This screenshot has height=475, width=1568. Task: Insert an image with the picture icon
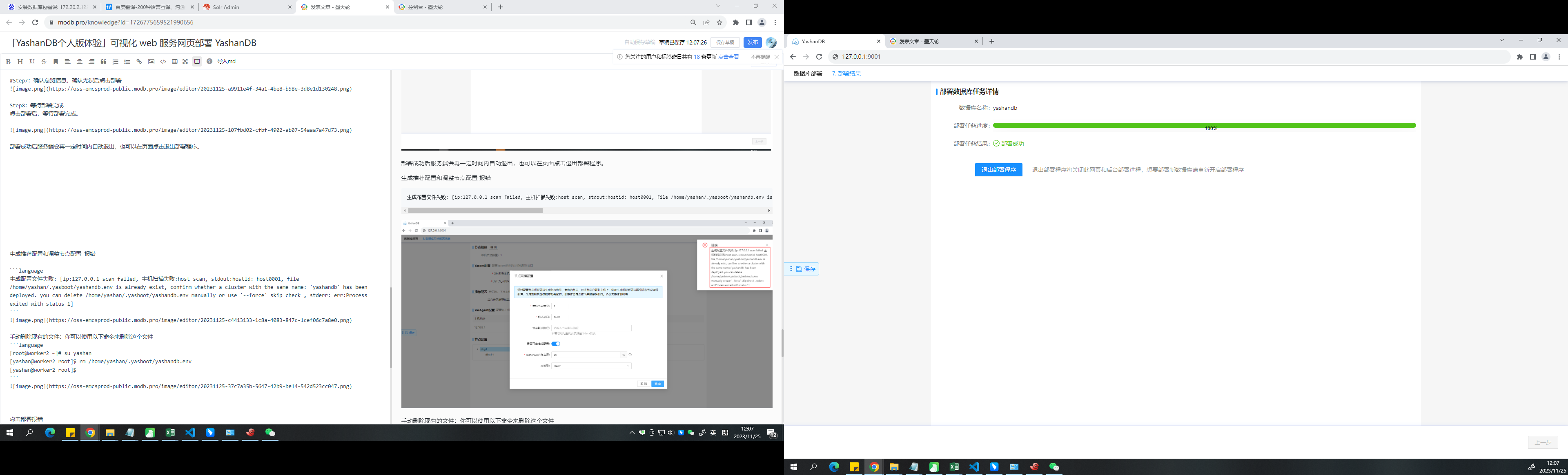(151, 62)
